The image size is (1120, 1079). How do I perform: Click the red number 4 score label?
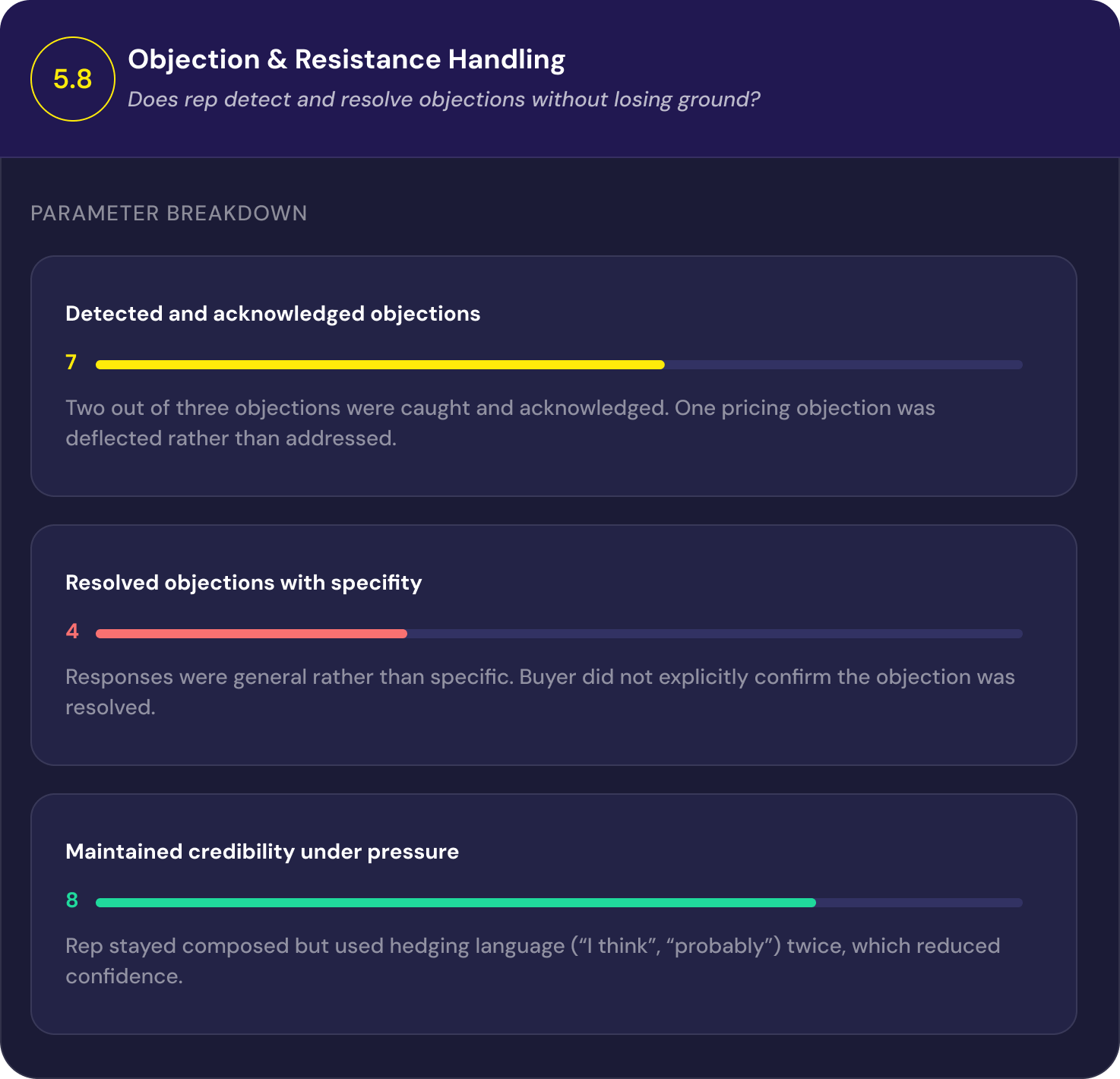pyautogui.click(x=71, y=632)
